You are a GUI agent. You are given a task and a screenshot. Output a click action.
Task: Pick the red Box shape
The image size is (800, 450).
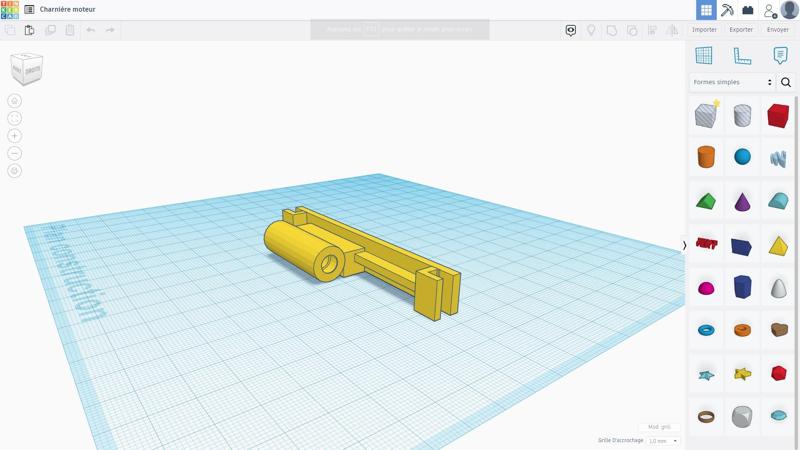pos(778,115)
